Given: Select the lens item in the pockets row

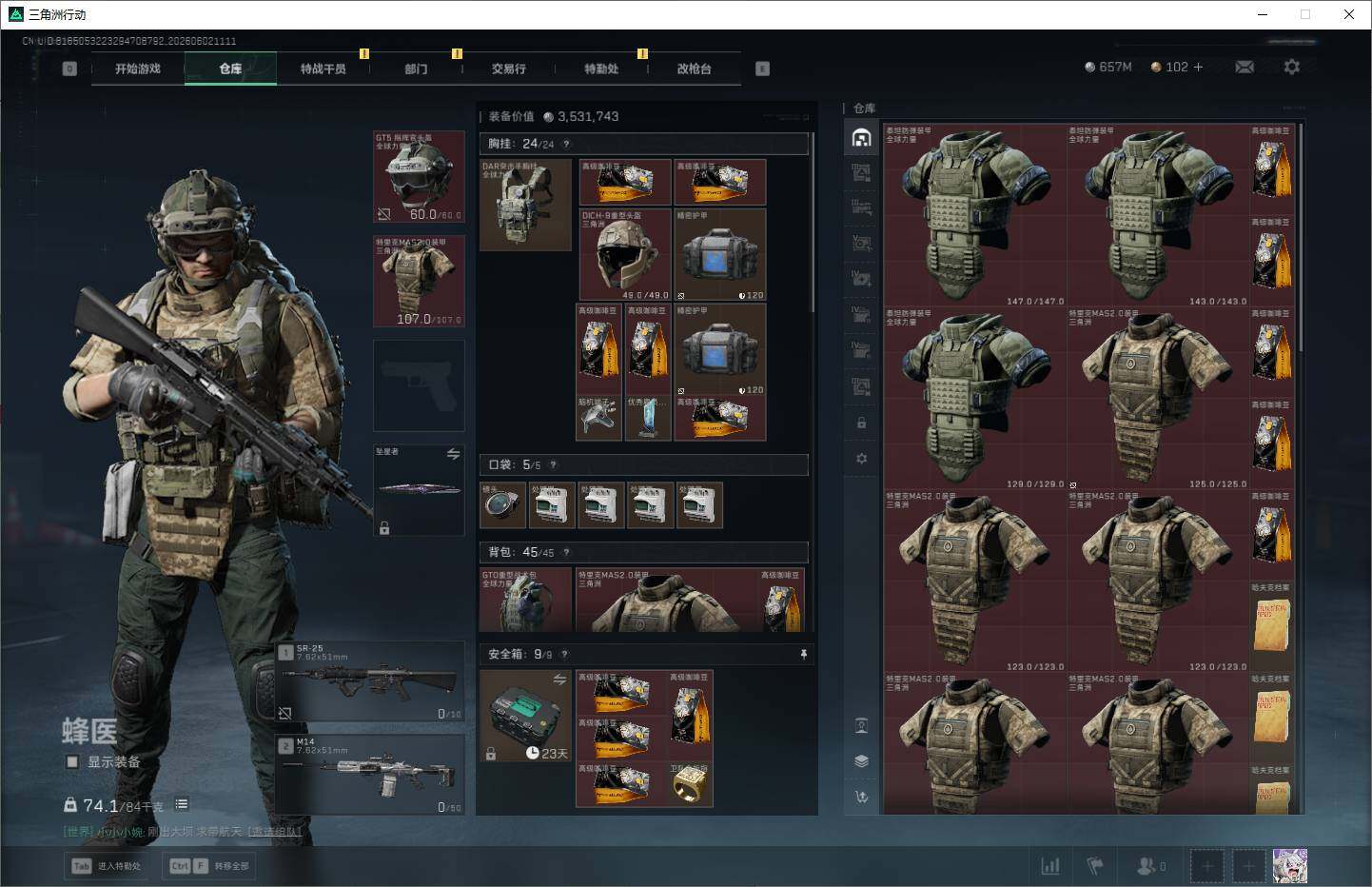Looking at the screenshot, I should [502, 504].
